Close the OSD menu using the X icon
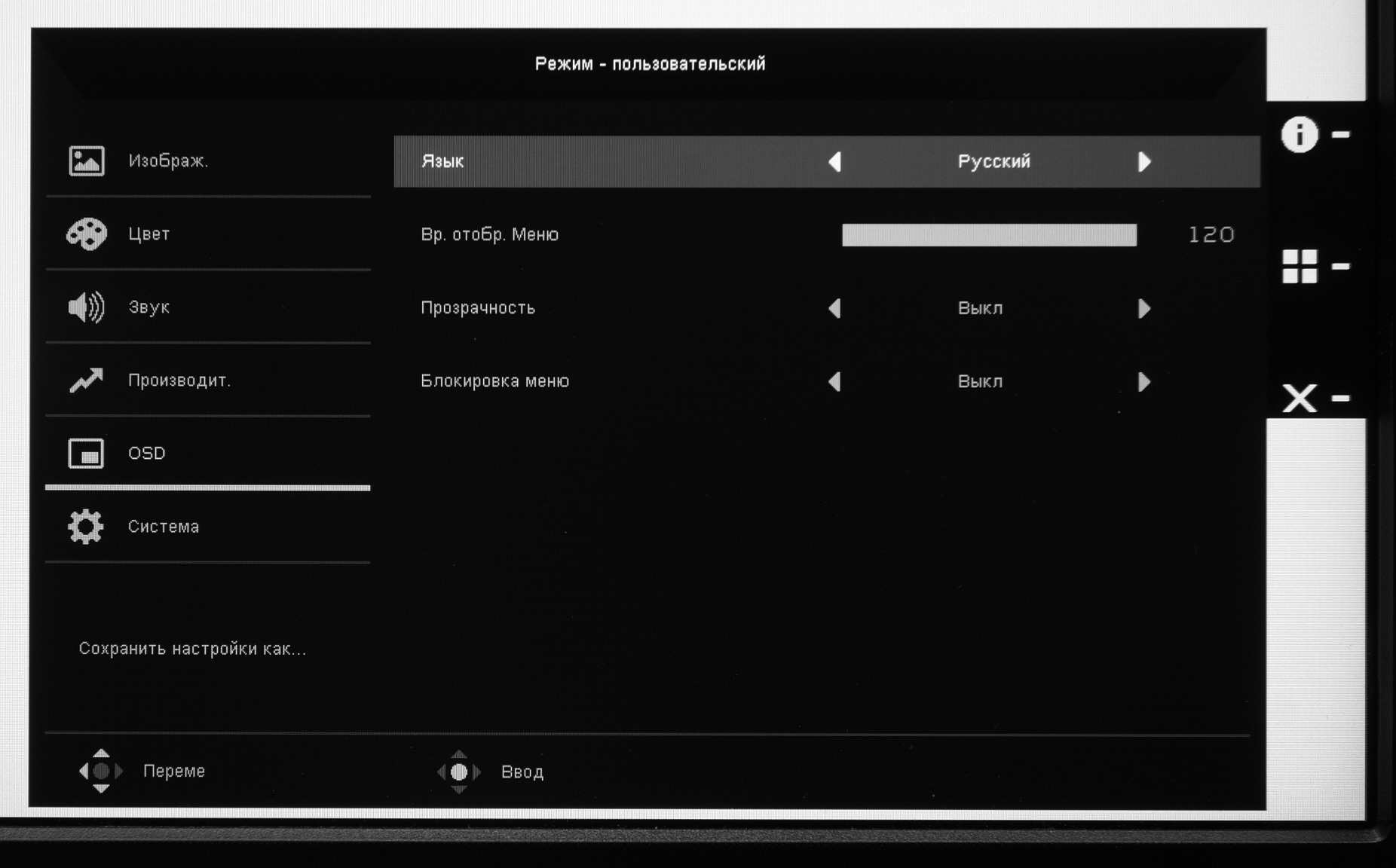 (1300, 398)
